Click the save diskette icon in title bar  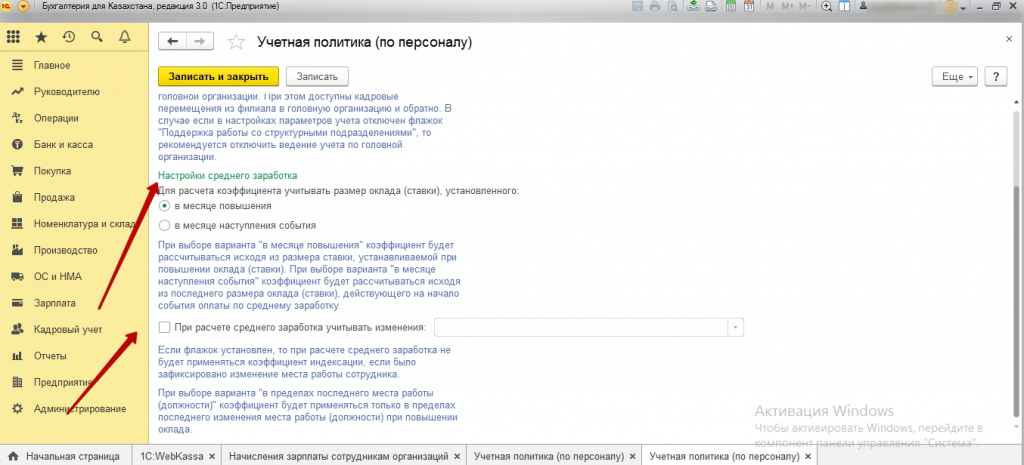pyautogui.click(x=639, y=6)
